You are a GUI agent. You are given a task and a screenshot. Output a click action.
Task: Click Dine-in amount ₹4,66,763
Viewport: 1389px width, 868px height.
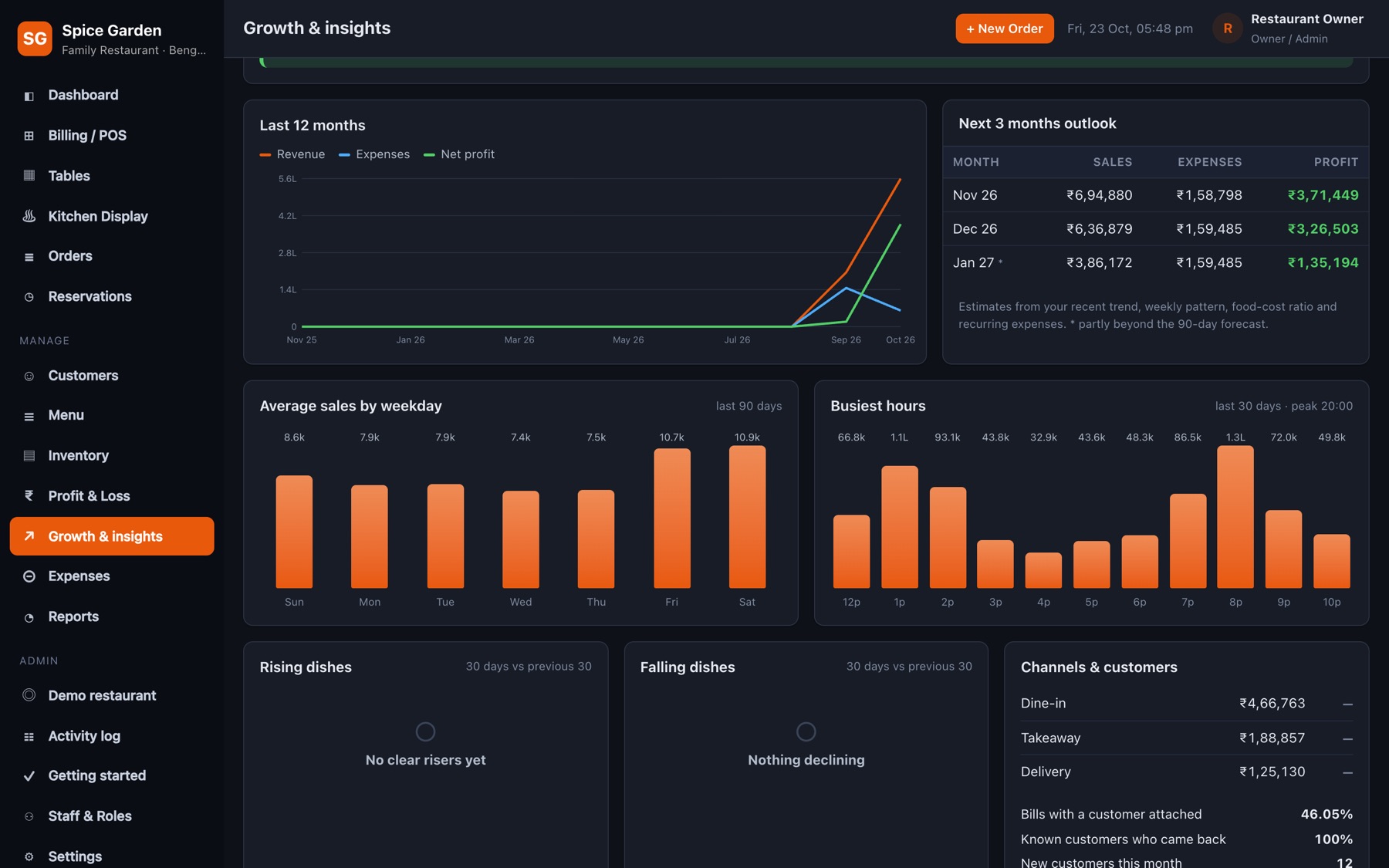coord(1272,704)
